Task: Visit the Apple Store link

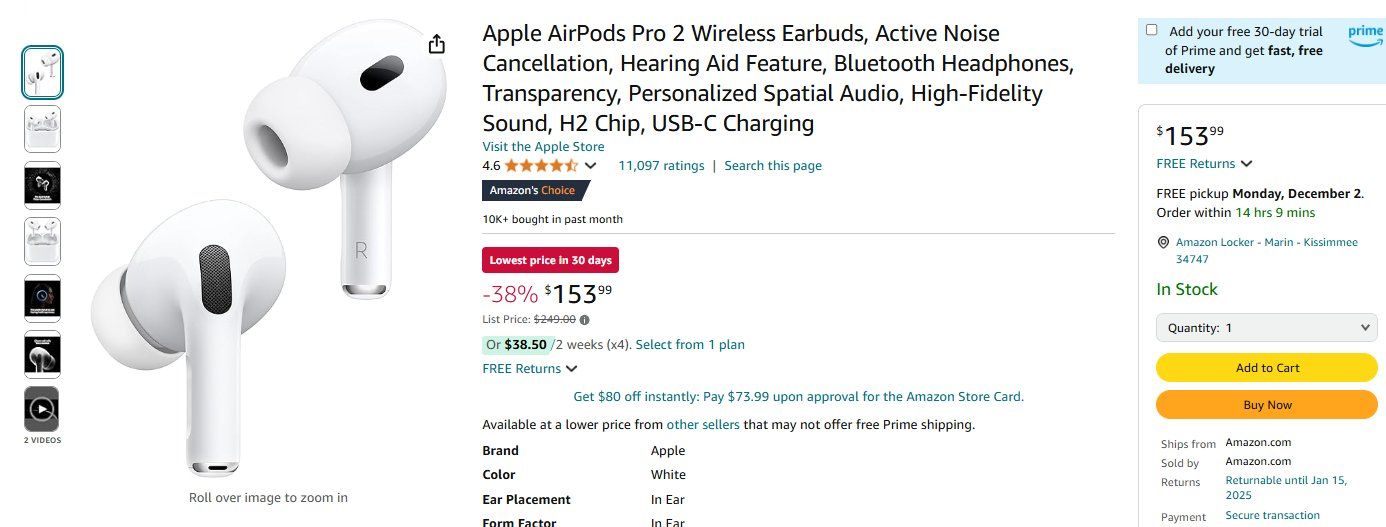Action: [543, 147]
